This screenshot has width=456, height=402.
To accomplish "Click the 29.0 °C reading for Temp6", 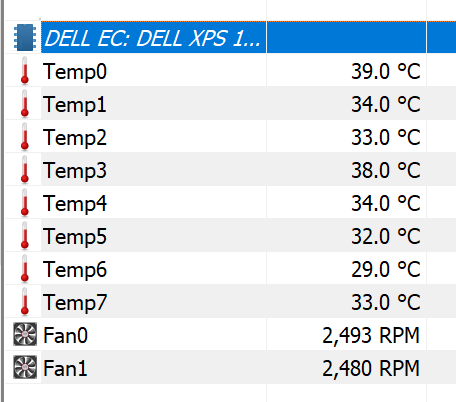I will (x=386, y=269).
